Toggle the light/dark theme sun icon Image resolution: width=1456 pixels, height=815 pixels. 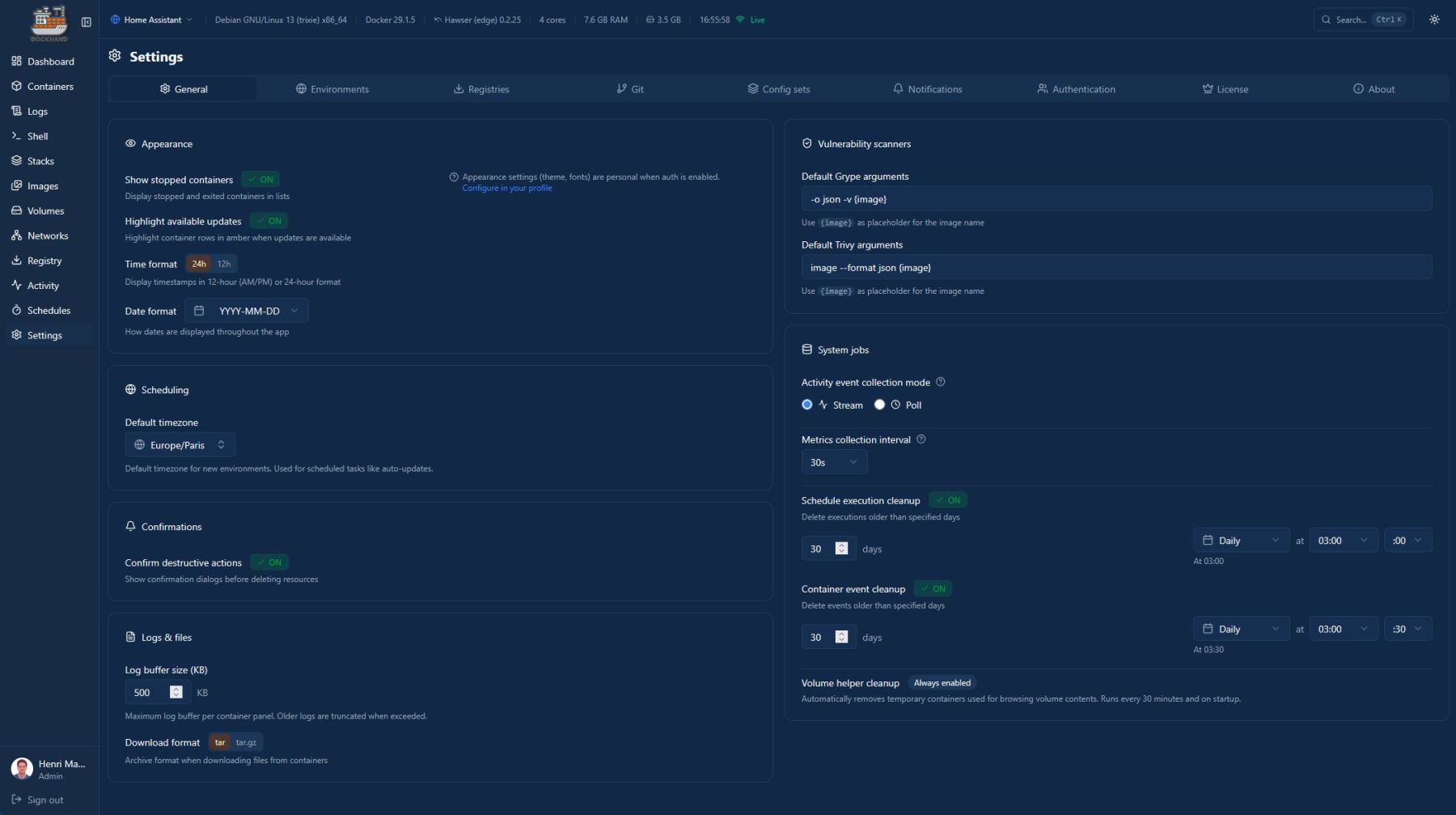coord(1433,19)
